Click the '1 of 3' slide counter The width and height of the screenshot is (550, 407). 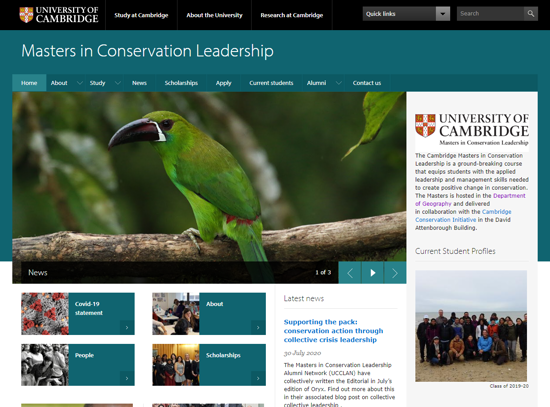click(323, 272)
